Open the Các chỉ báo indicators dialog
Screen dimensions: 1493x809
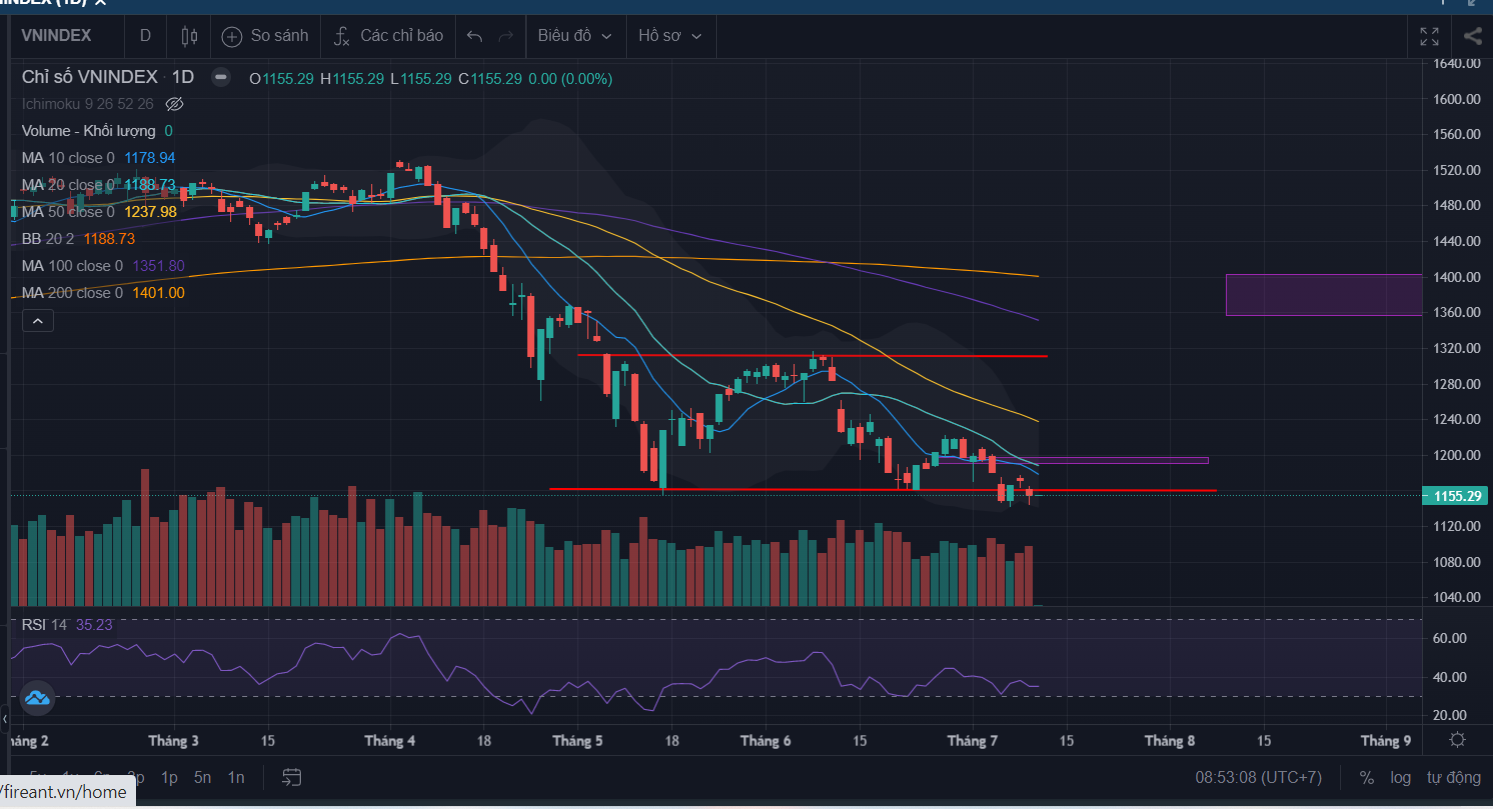pos(388,36)
